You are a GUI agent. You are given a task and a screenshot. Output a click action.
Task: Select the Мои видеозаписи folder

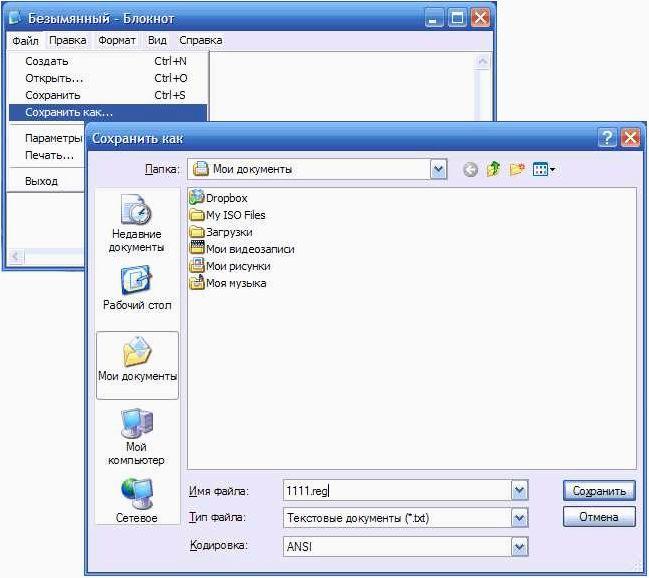[x=242, y=249]
